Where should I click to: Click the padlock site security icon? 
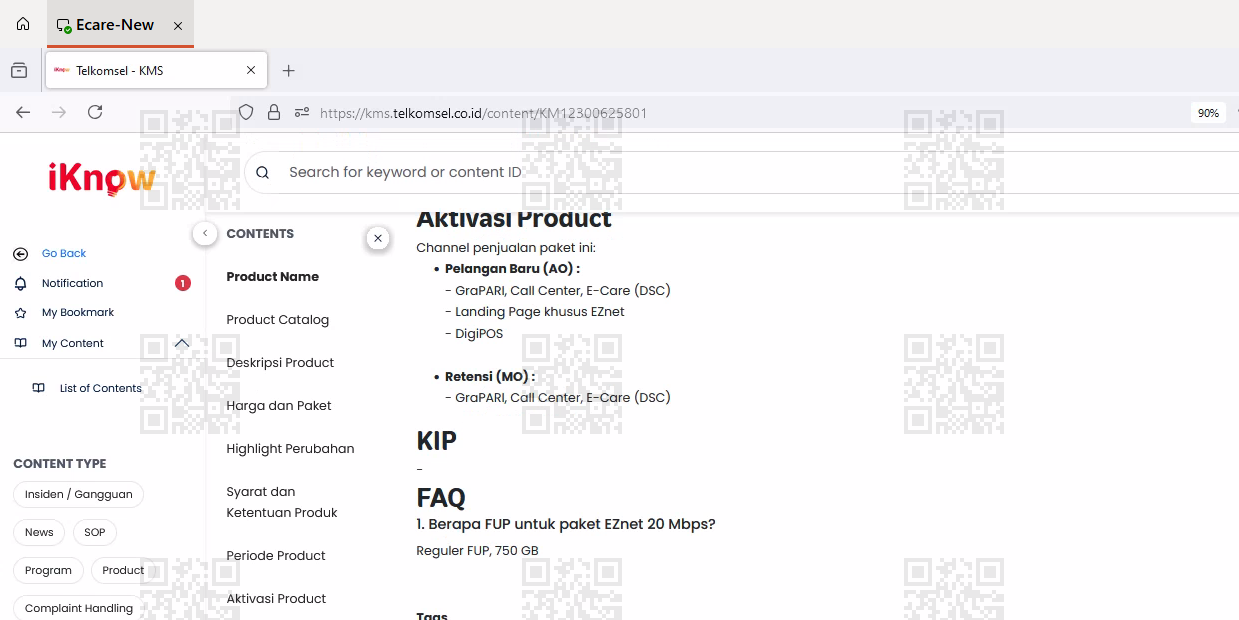[274, 113]
